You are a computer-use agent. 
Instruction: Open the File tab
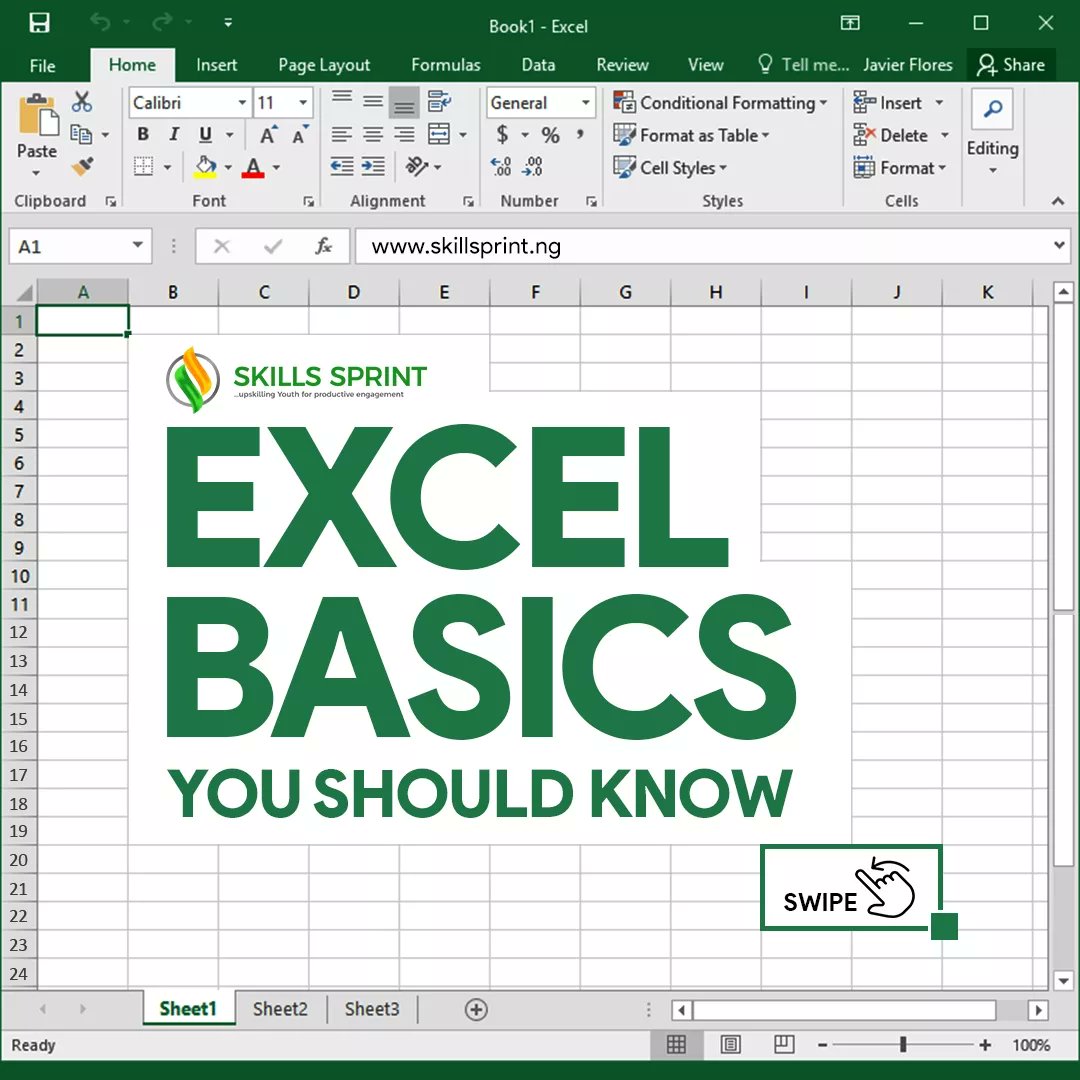pyautogui.click(x=43, y=65)
